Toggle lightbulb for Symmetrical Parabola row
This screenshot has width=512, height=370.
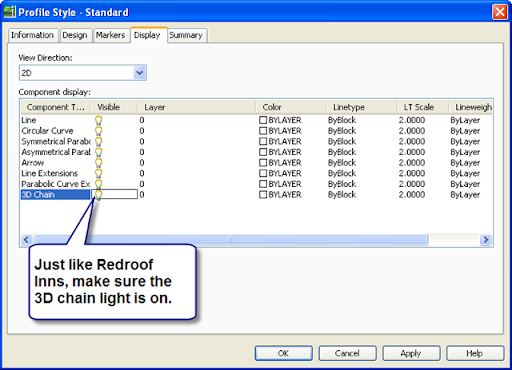(x=98, y=142)
